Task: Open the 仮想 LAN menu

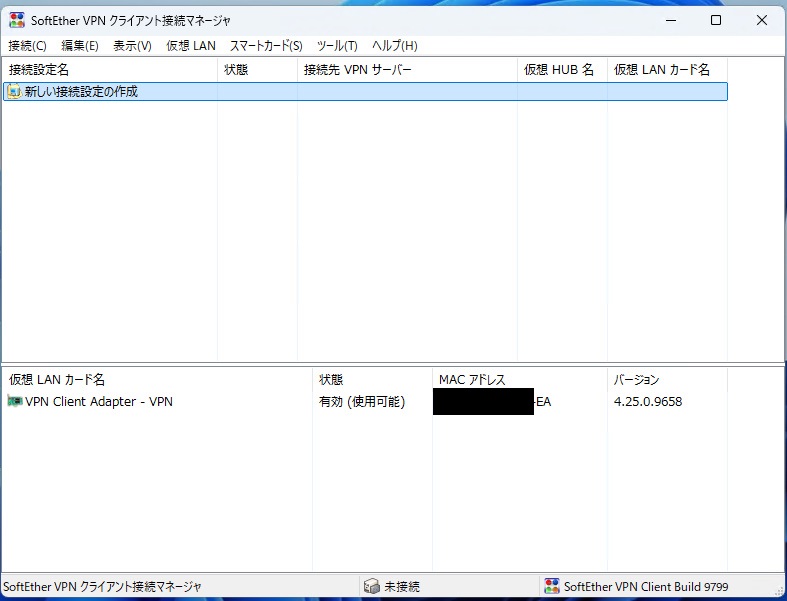Action: pyautogui.click(x=191, y=46)
